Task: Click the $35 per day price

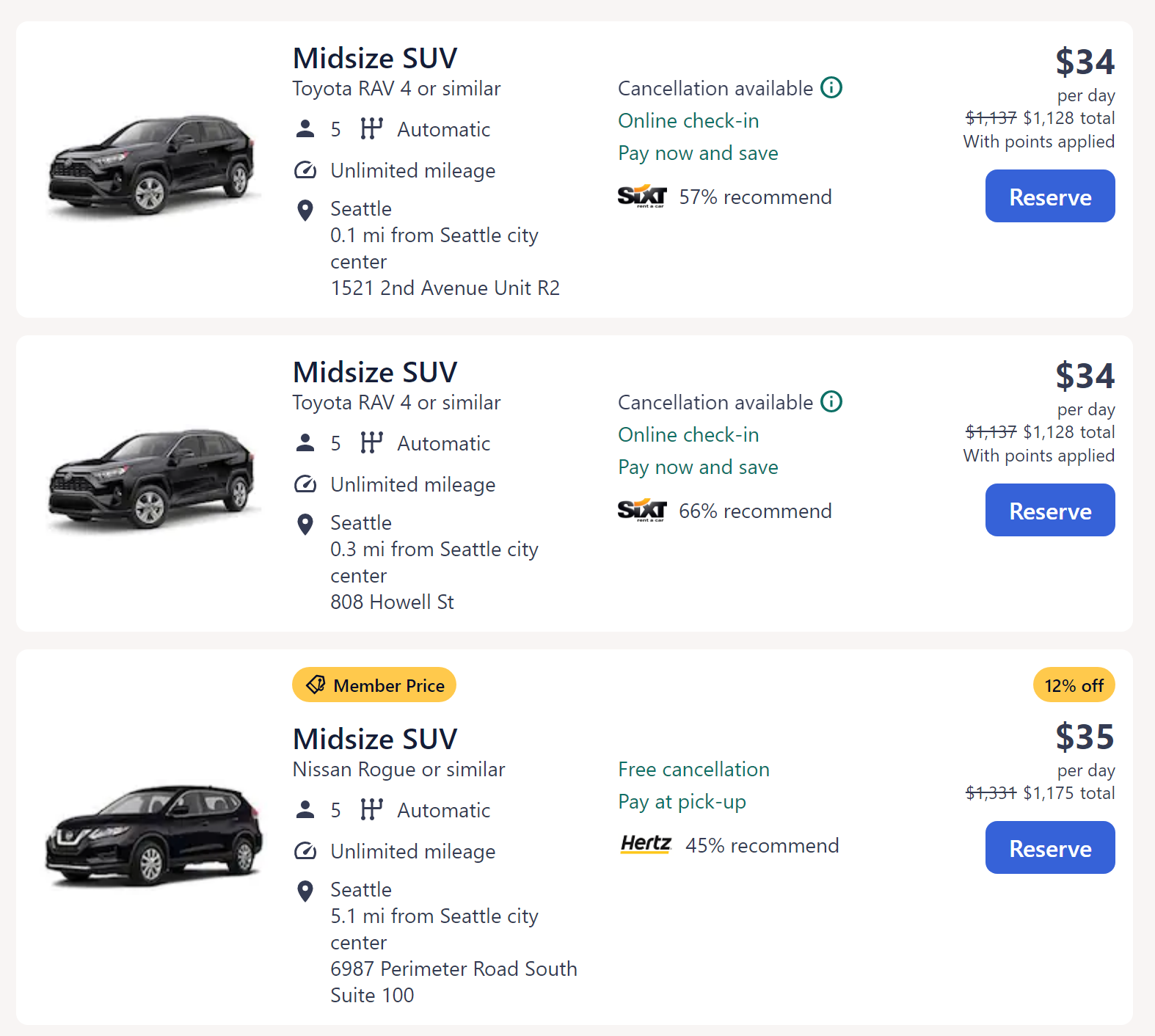Action: (x=1085, y=737)
